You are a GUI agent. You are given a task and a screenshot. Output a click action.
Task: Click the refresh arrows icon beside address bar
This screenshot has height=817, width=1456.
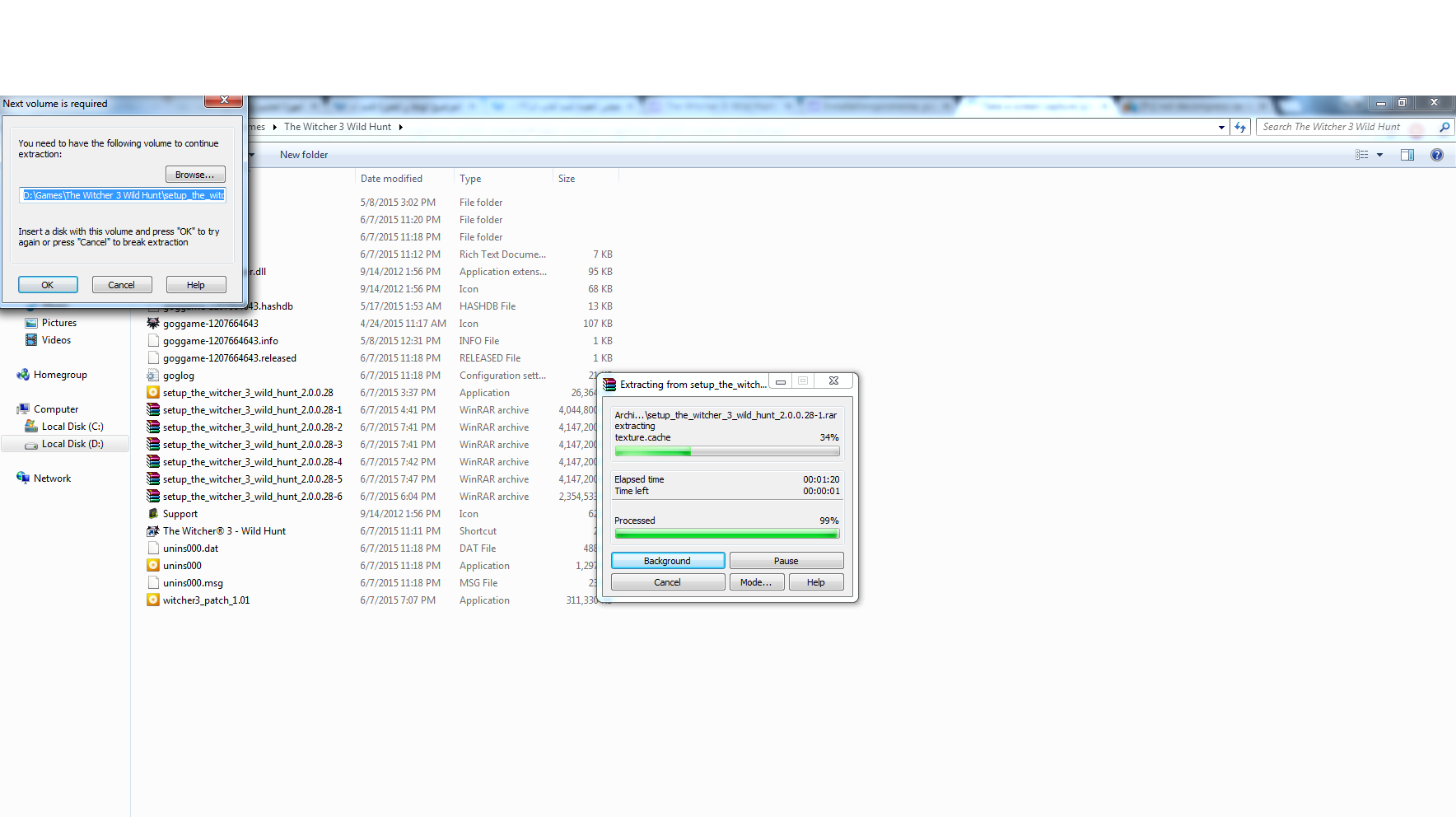pos(1240,127)
